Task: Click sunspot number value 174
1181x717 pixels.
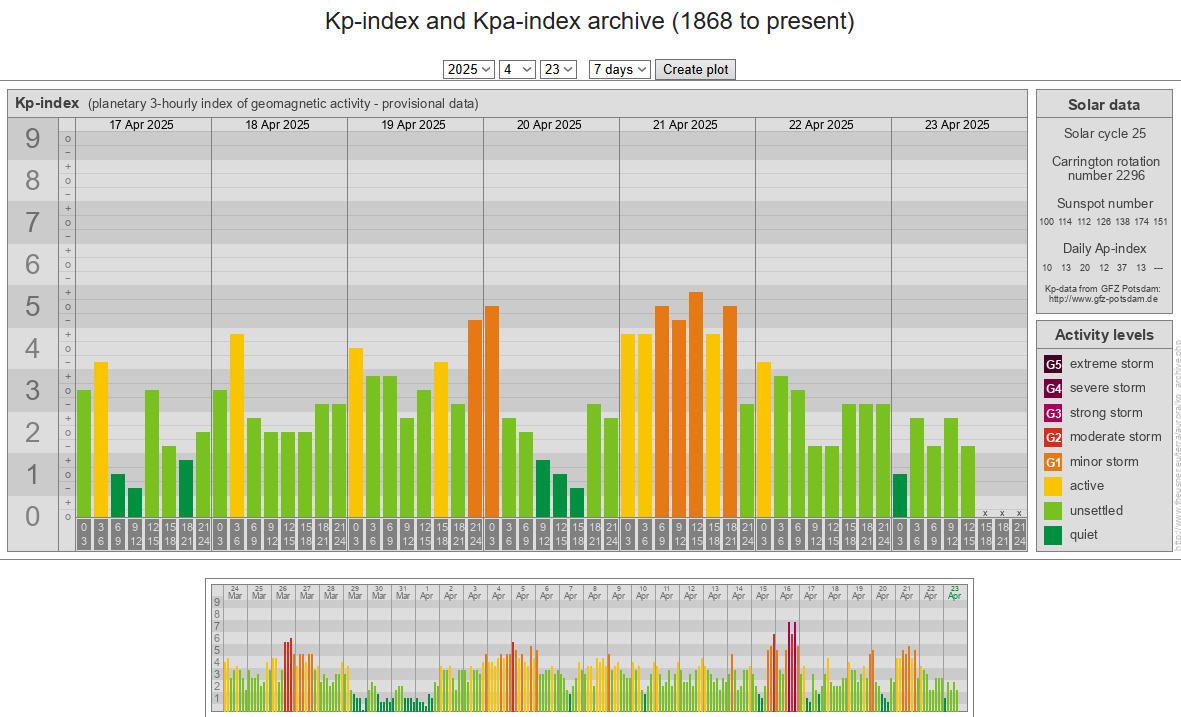Action: tap(1142, 221)
